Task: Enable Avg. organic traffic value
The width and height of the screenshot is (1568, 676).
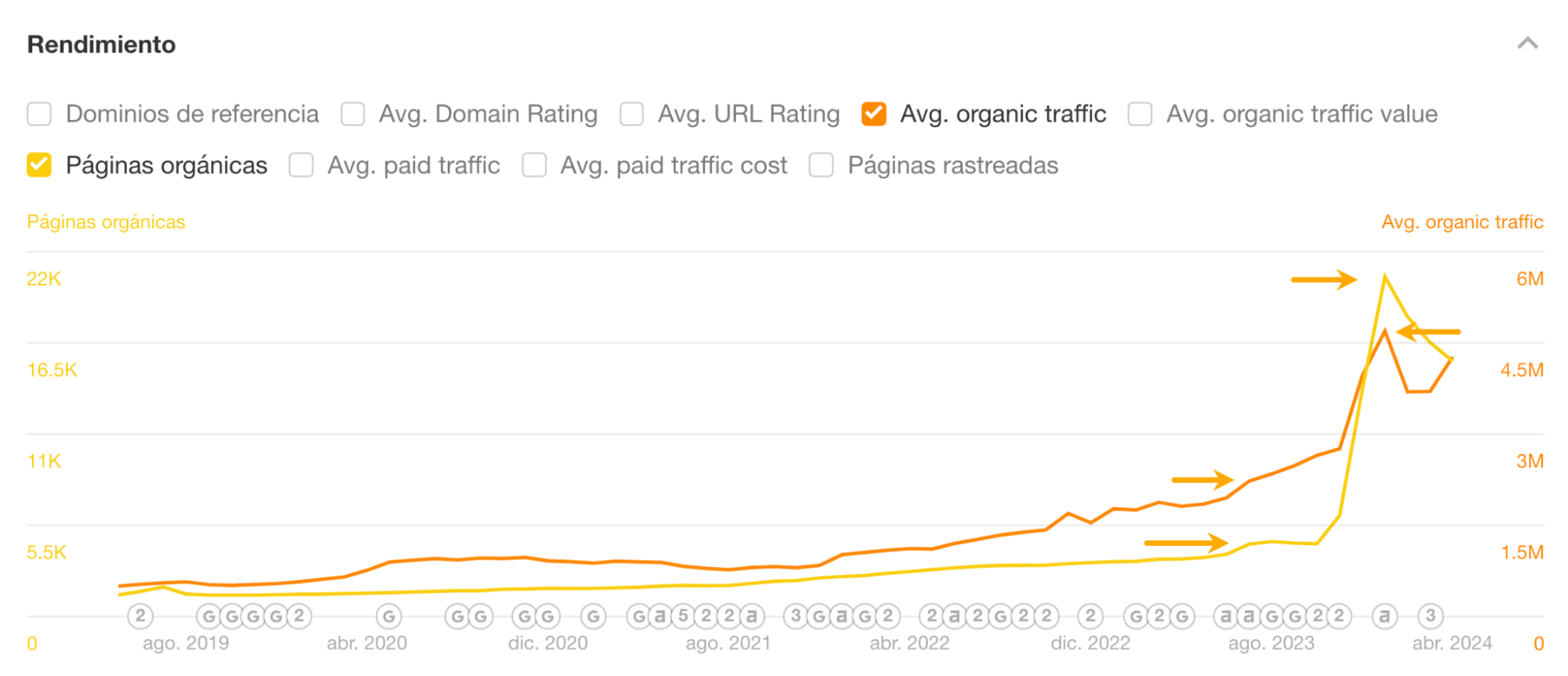Action: (1139, 114)
